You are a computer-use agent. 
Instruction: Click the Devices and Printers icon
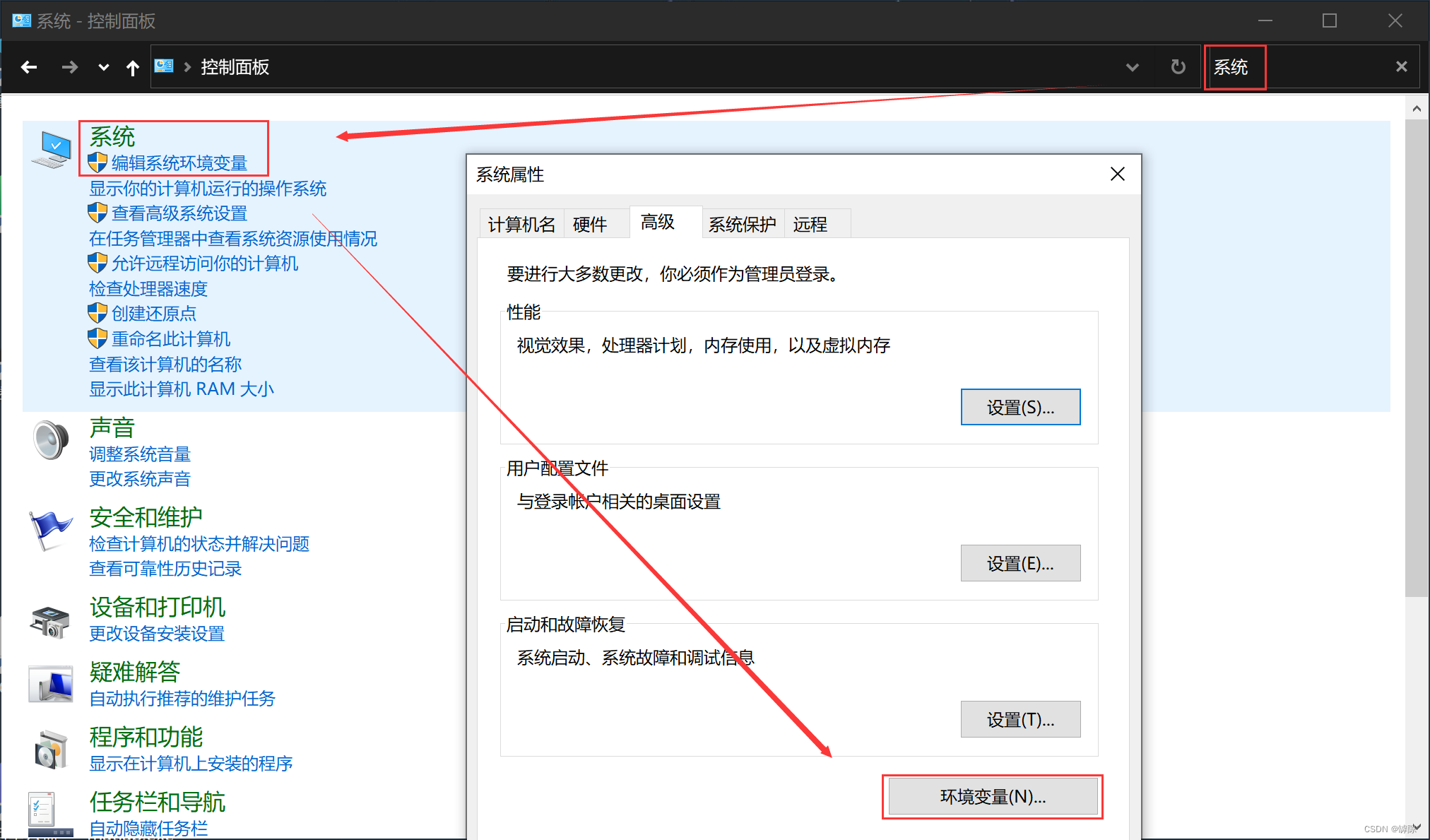pyautogui.click(x=49, y=622)
